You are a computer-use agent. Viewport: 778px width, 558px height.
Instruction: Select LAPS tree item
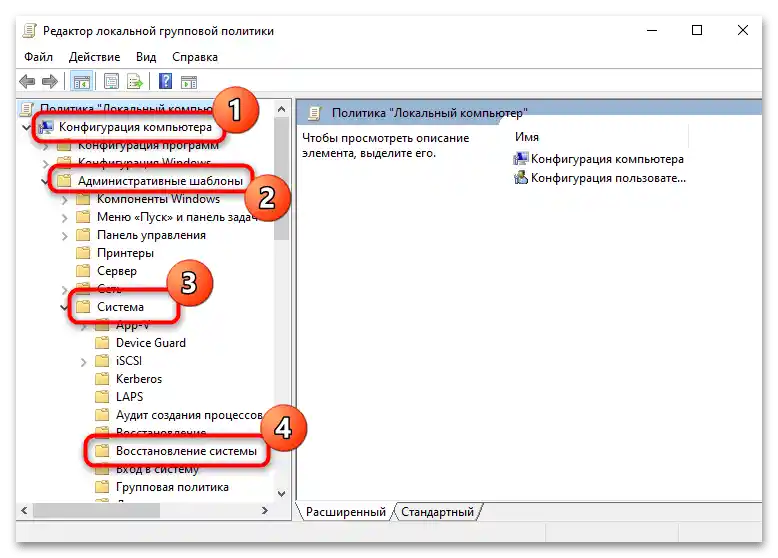[130, 397]
